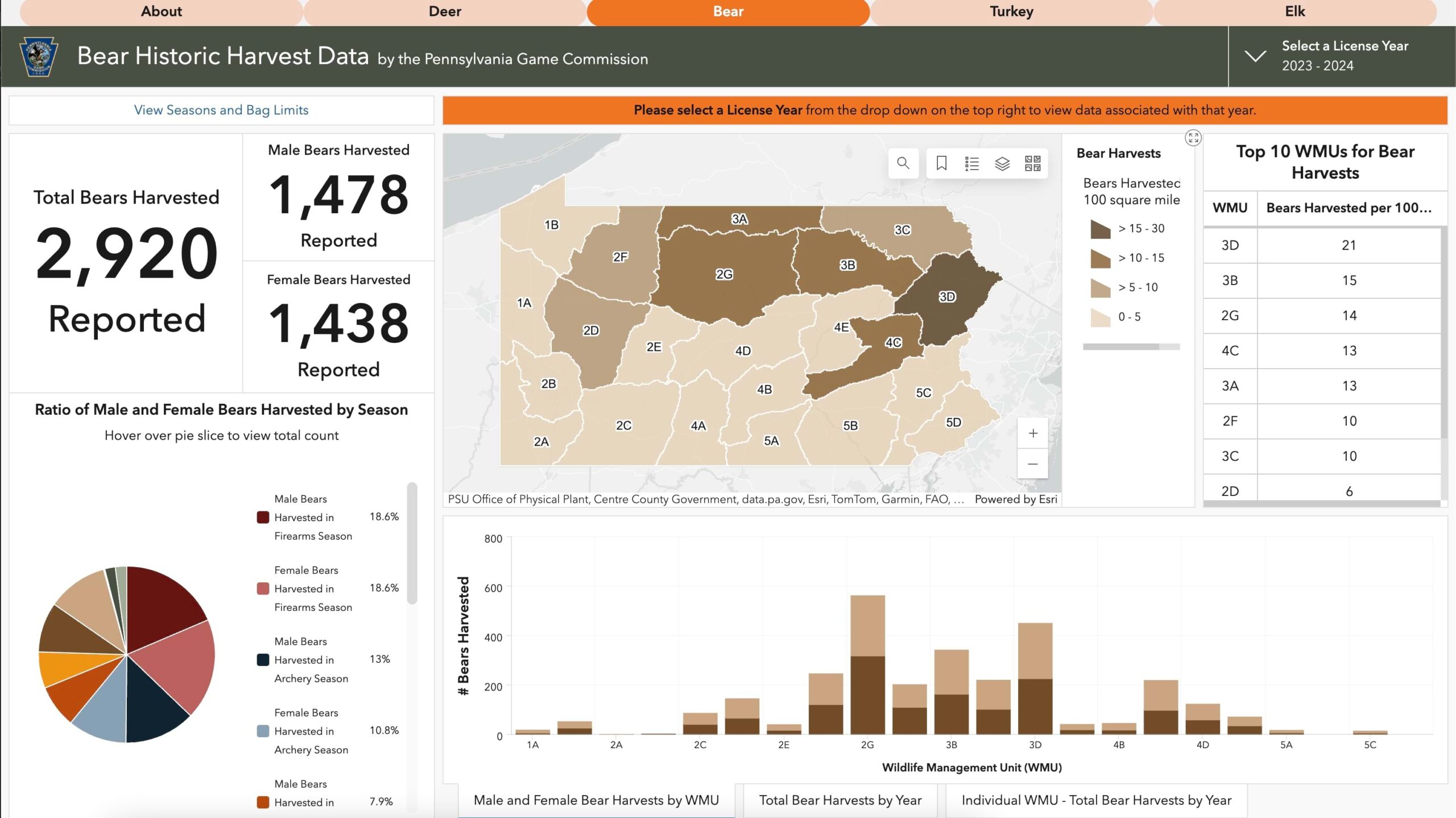Switch to the Turkey tab
This screenshot has height=818, width=1456.
1010,11
